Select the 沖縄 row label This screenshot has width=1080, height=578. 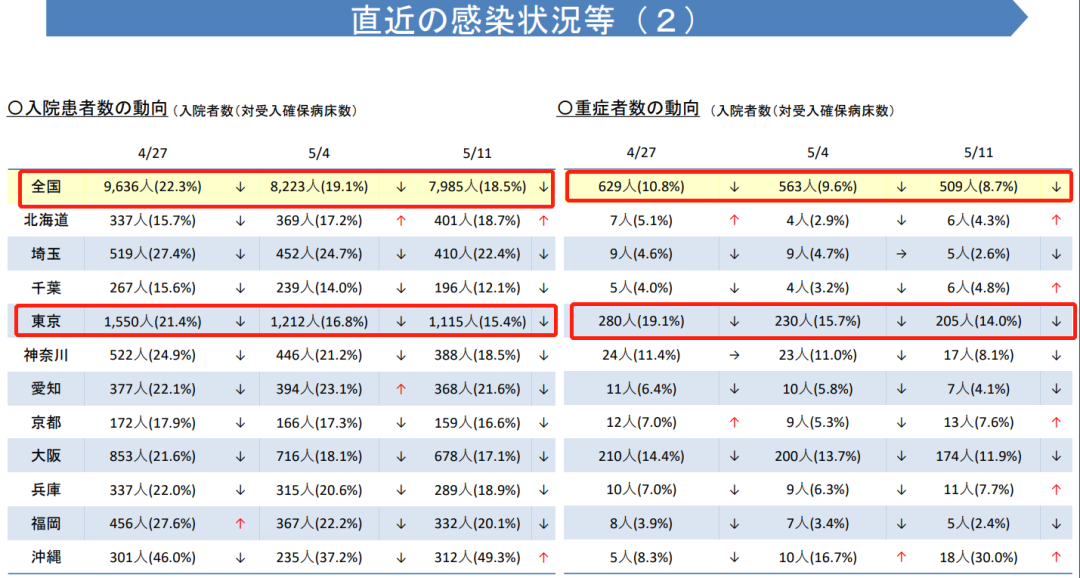47,557
